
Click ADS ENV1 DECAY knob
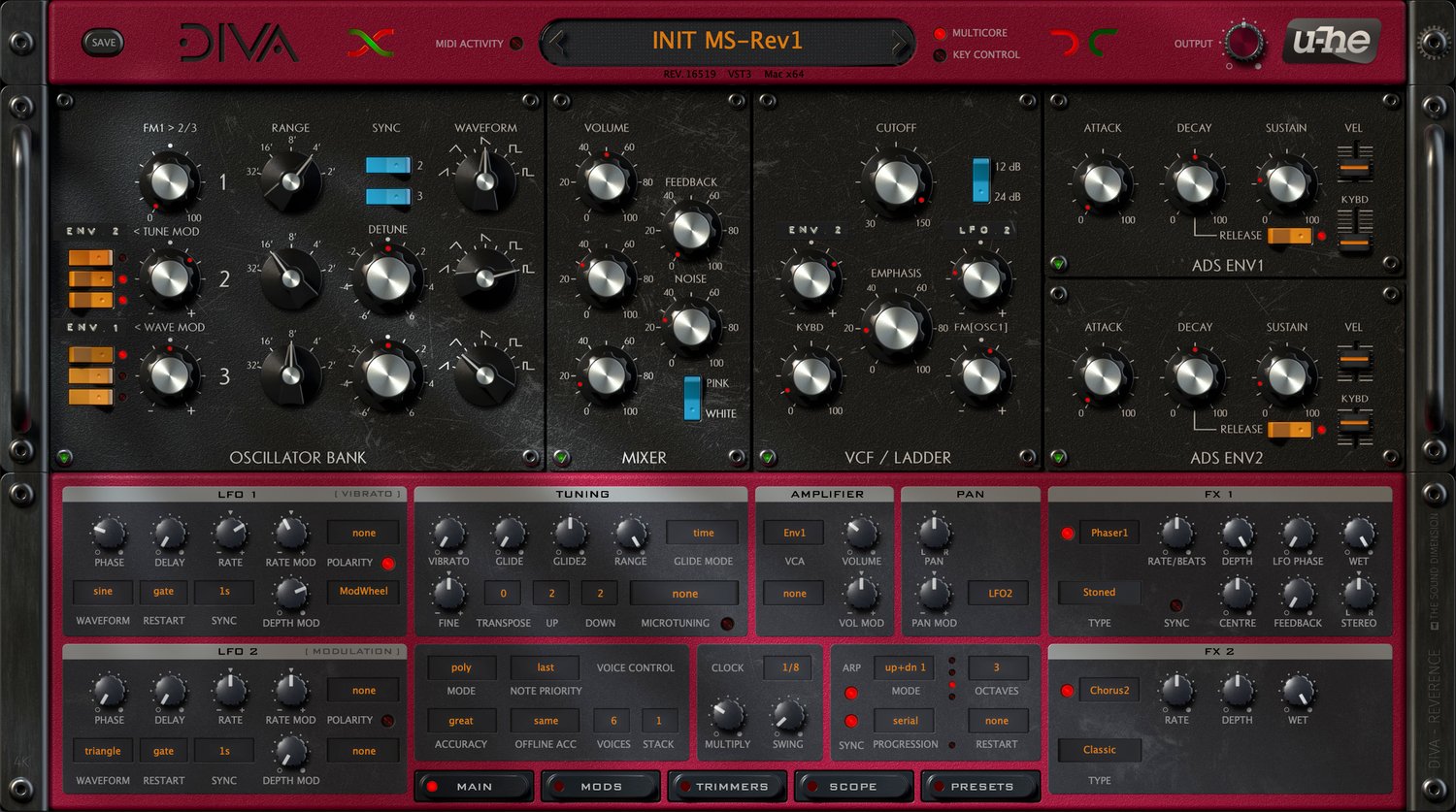[x=1195, y=182]
